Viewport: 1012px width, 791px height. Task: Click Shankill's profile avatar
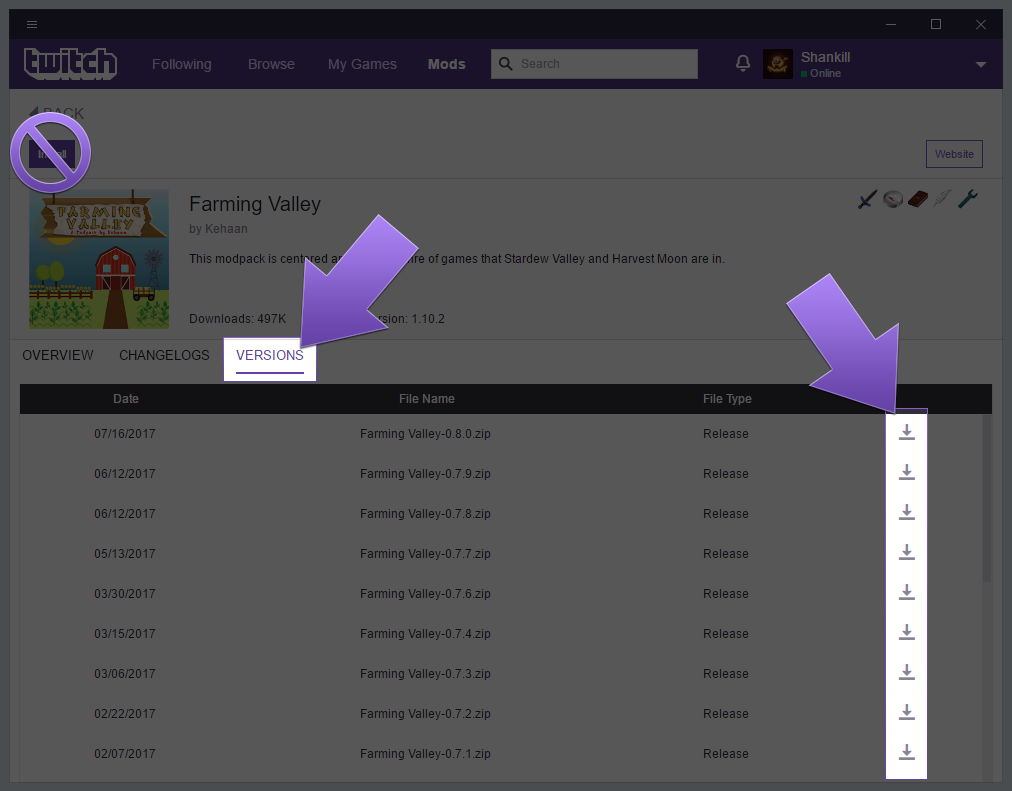point(778,64)
